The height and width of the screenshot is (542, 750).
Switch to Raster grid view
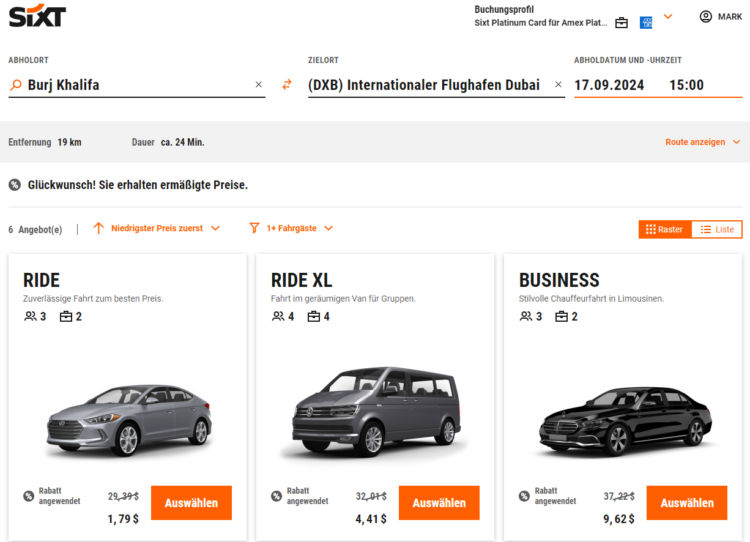(x=665, y=229)
